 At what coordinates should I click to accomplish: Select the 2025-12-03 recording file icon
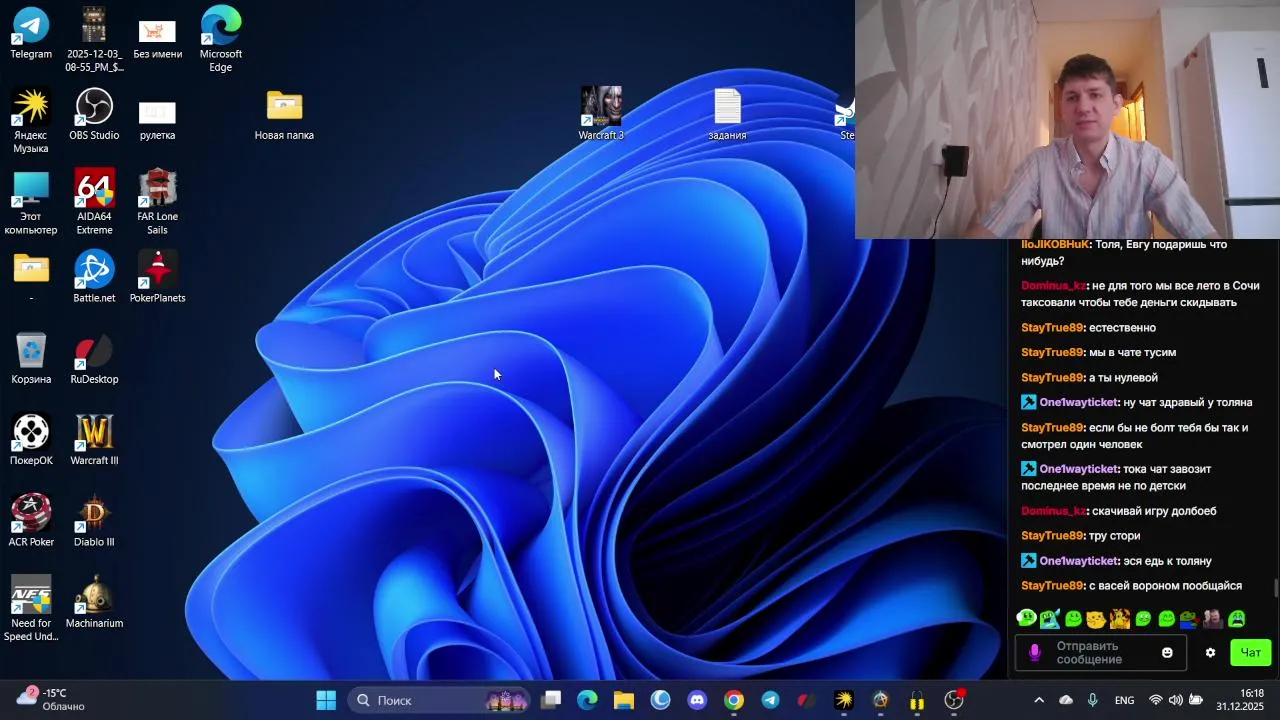point(94,38)
